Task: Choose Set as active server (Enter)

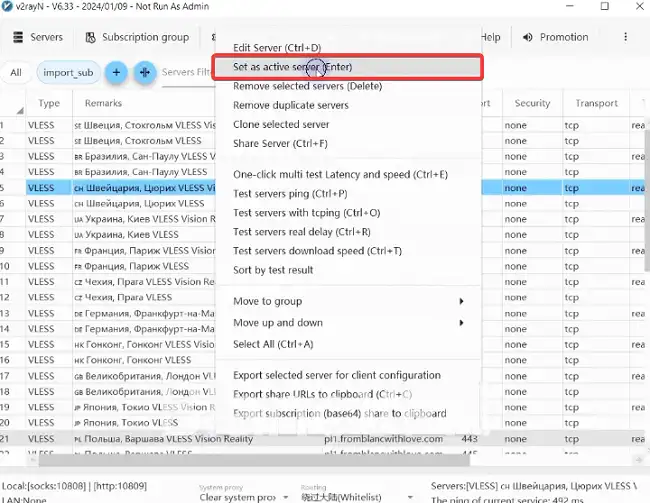Action: pyautogui.click(x=347, y=67)
